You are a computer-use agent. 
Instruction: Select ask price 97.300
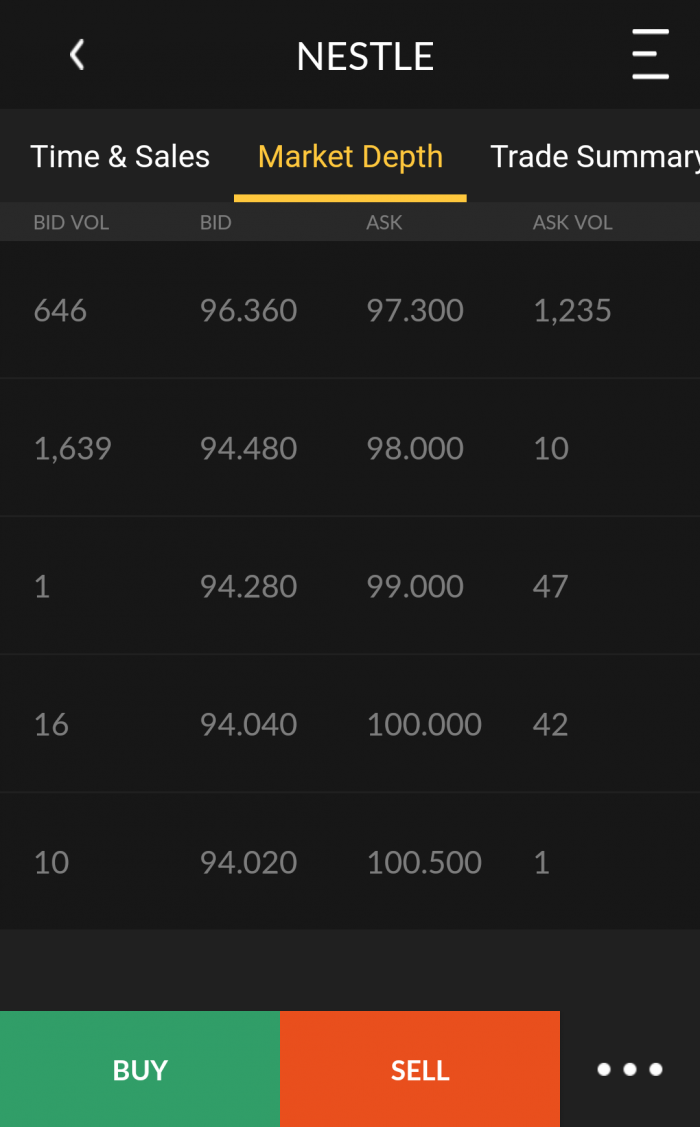tap(415, 311)
